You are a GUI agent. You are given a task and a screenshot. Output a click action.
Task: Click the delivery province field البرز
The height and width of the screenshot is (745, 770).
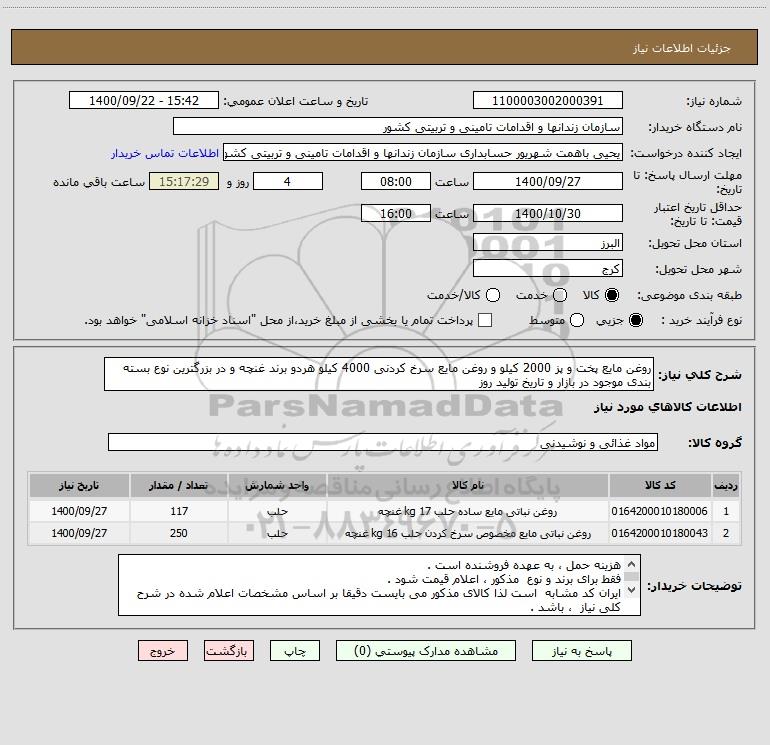(x=548, y=242)
